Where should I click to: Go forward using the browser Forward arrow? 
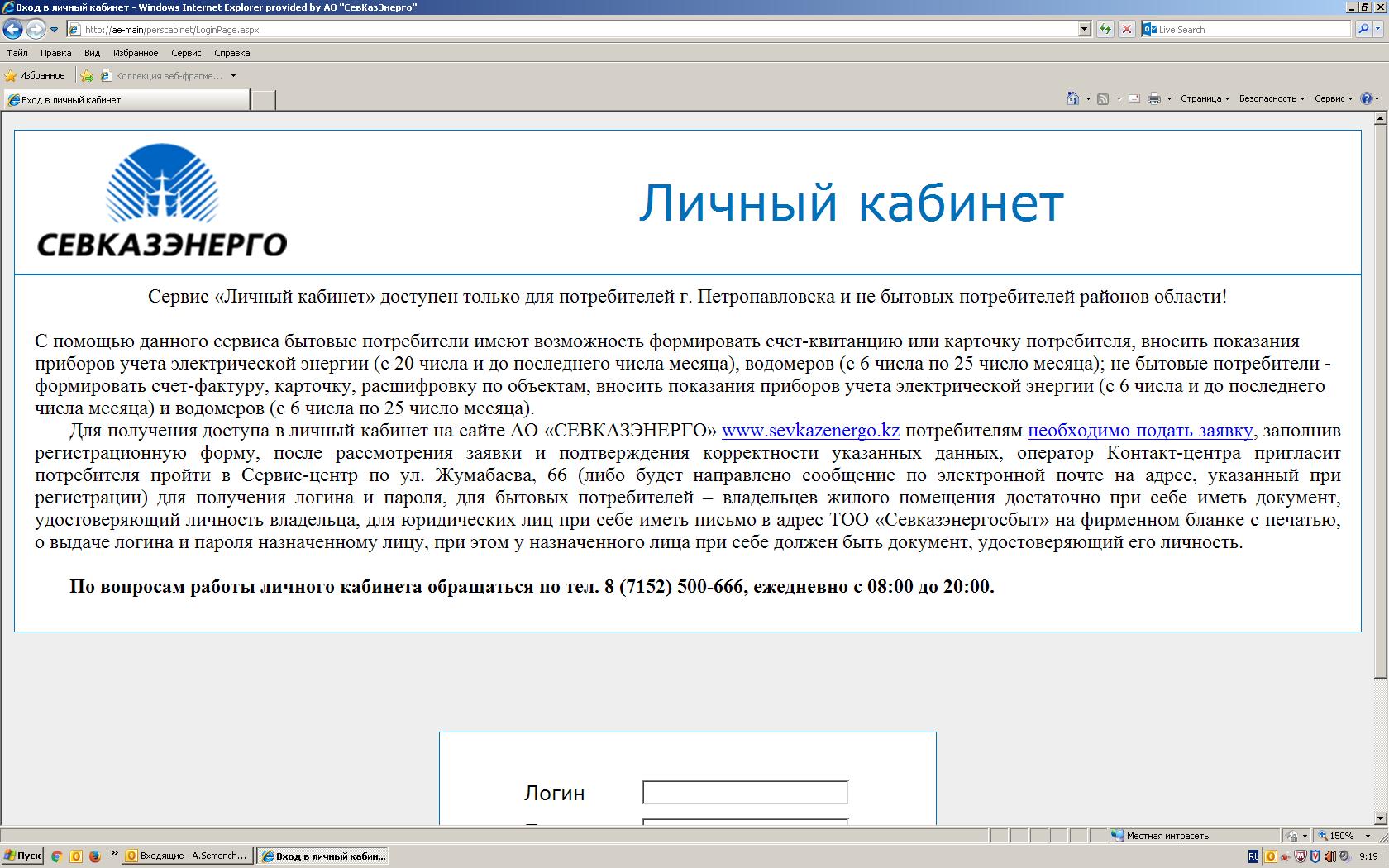tap(36, 29)
